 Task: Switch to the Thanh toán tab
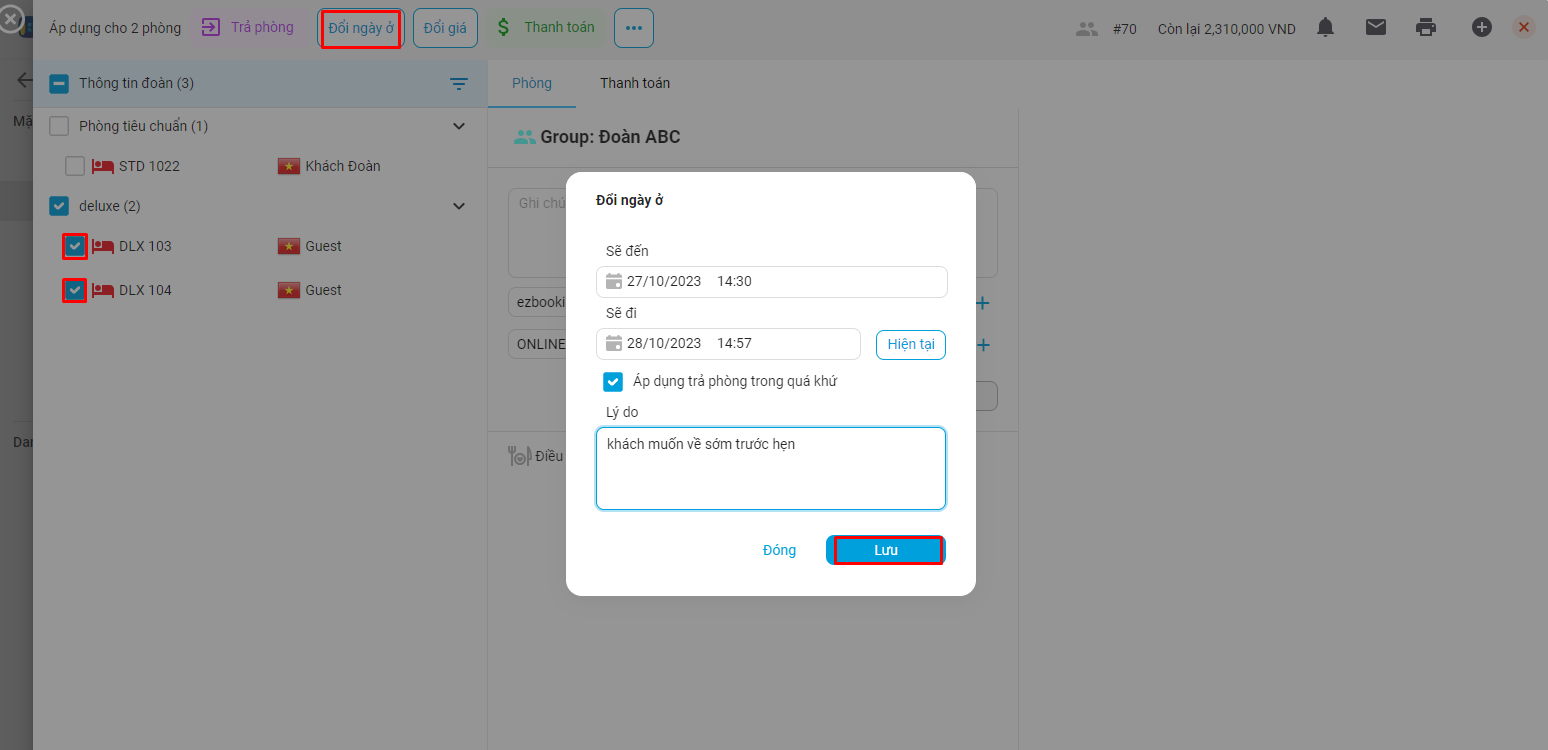(635, 83)
